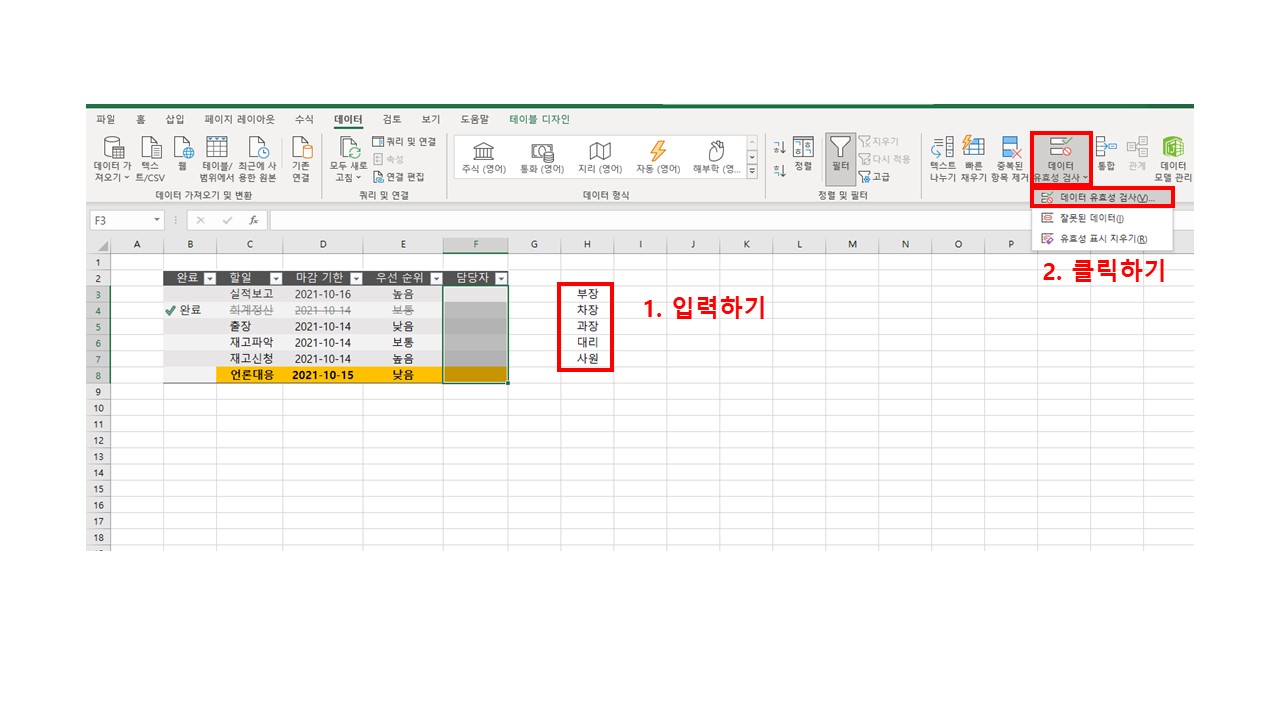The width and height of the screenshot is (1280, 720).
Task: Choose 데이터 유효성 검사(V)... menu item
Action: coord(1102,198)
